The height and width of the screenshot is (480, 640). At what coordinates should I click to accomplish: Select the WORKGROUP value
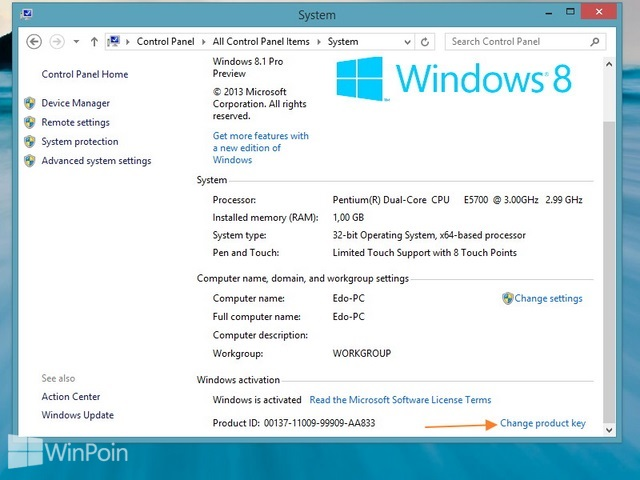tap(362, 353)
